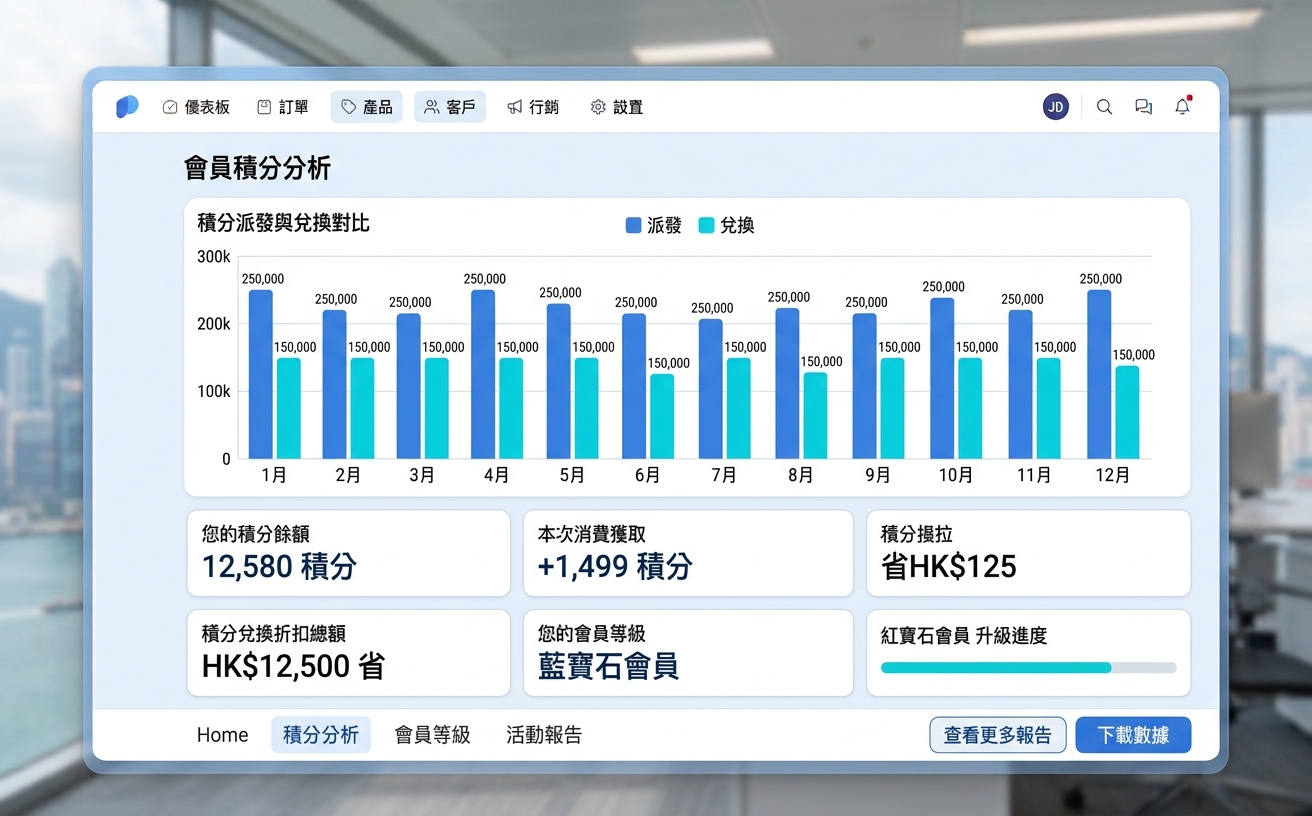
Task: Select the blue 派發 bar for 12月
Action: click(1099, 374)
